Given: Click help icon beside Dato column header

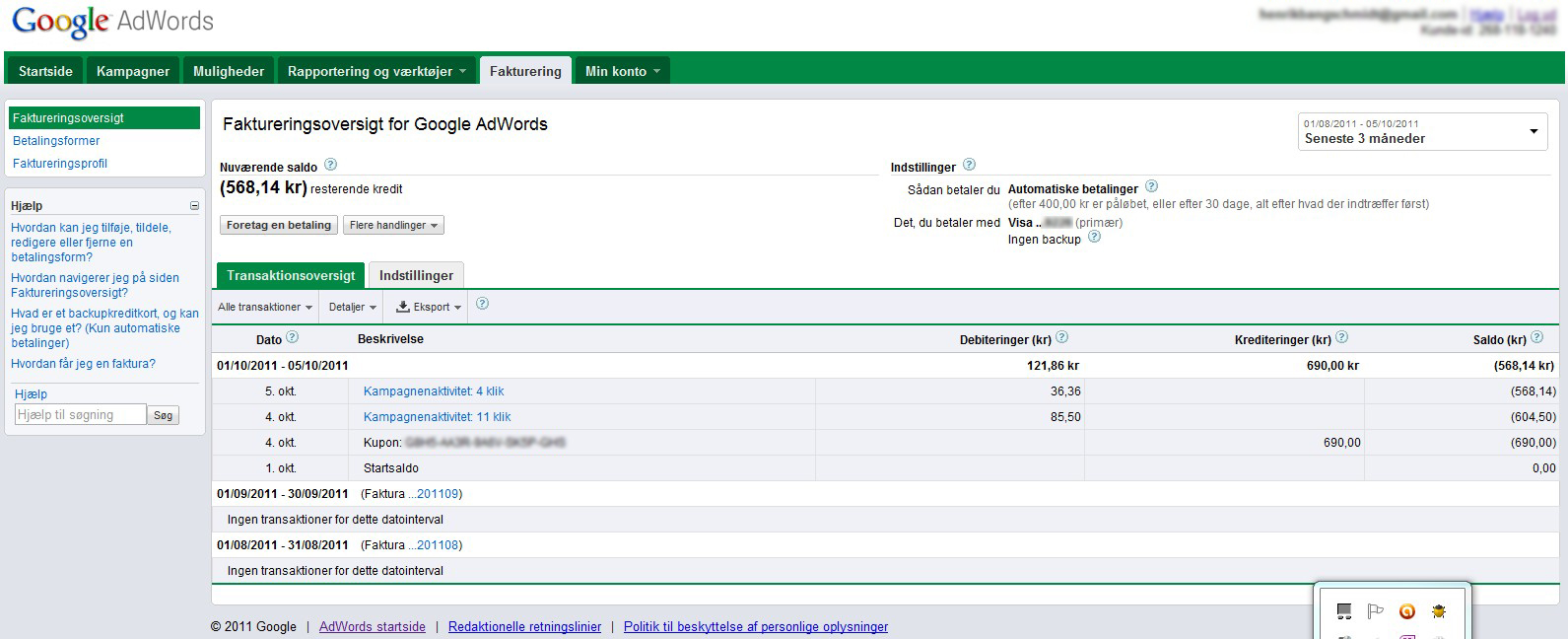Looking at the screenshot, I should [x=292, y=337].
